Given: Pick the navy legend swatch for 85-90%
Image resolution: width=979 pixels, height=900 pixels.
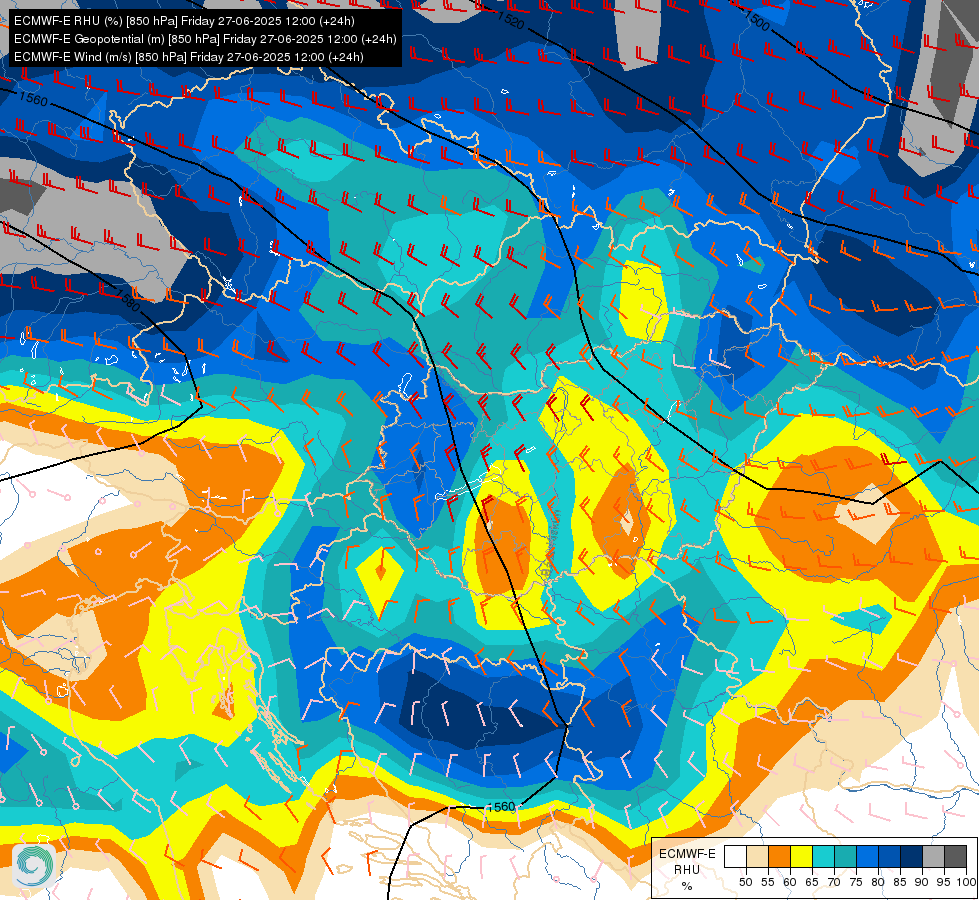Looking at the screenshot, I should click(912, 856).
